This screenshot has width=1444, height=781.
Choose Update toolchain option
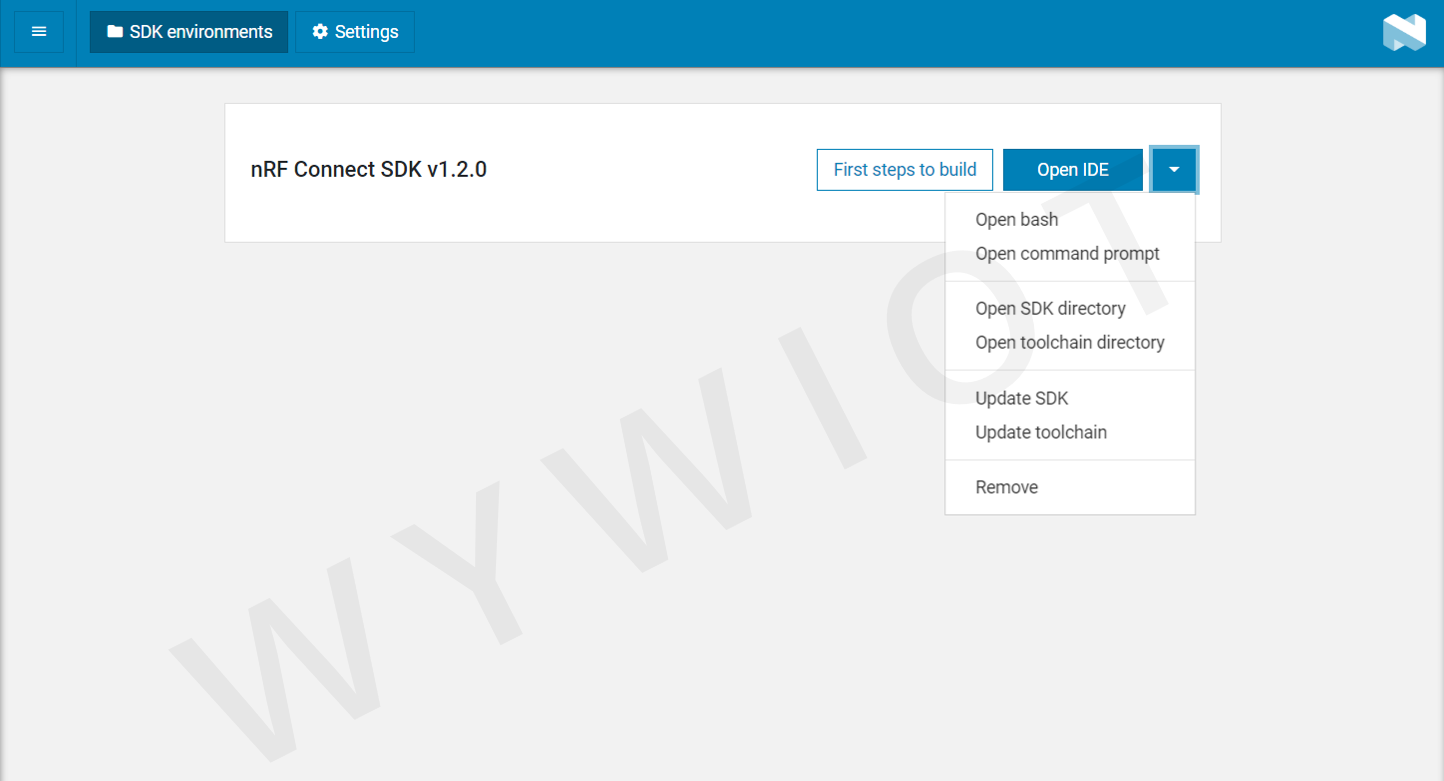click(x=1070, y=433)
